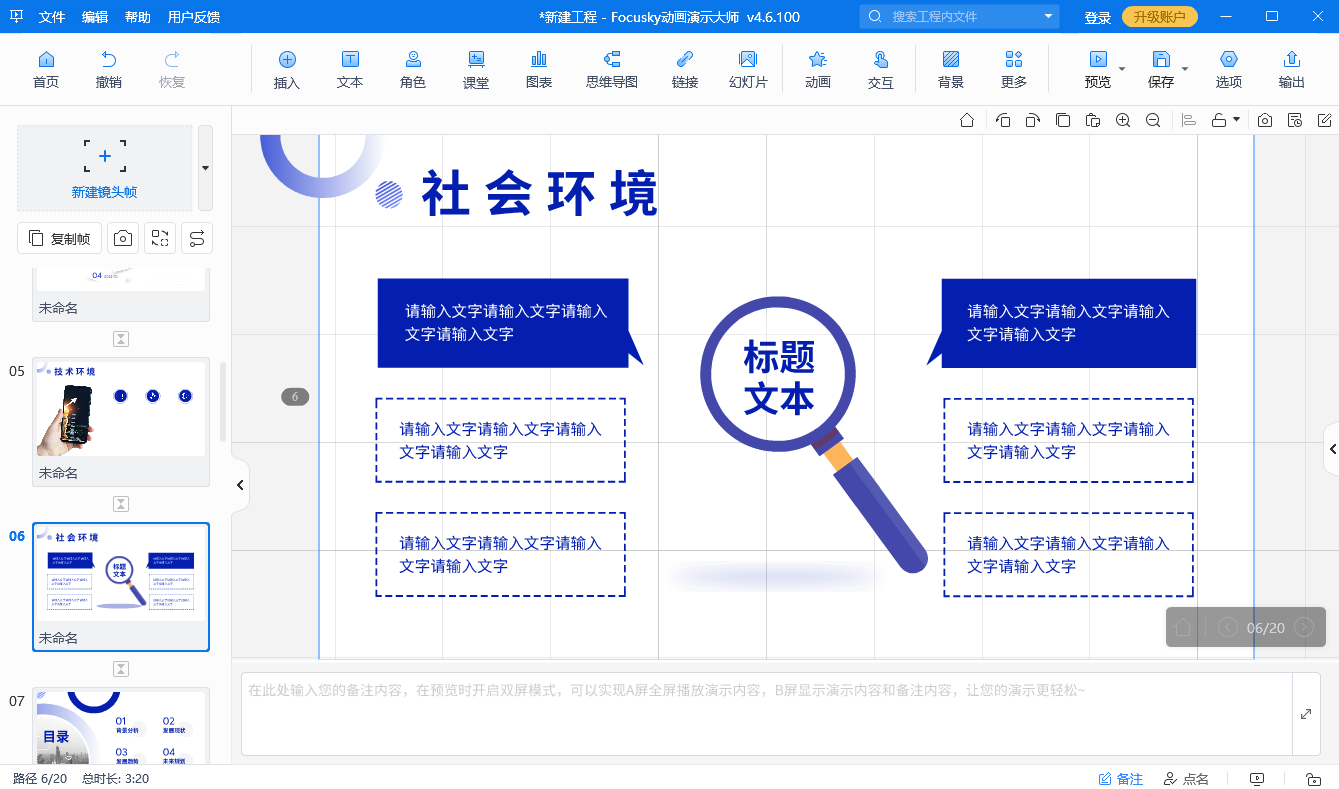The image size is (1339, 789).
Task: Click the paste icon in canvas toolbar
Action: click(1093, 120)
